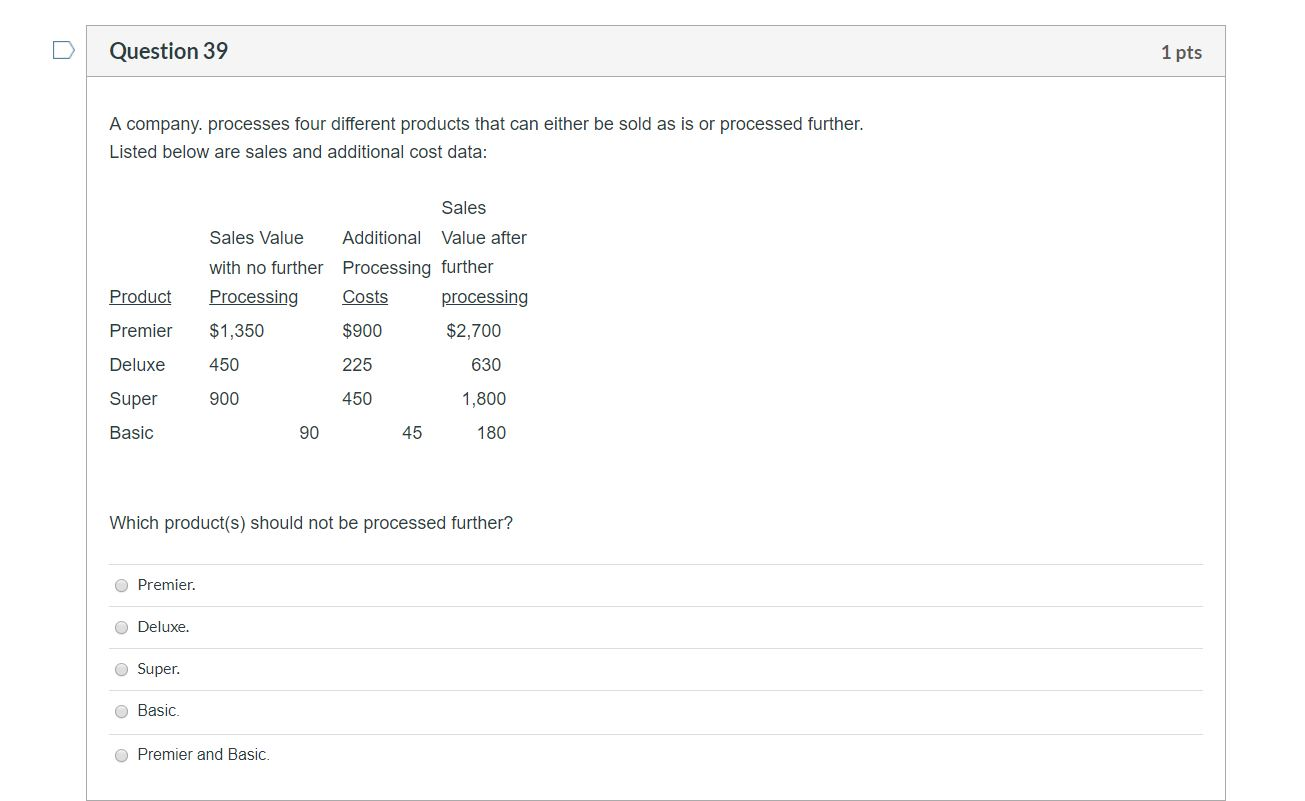Viewport: 1305px width, 801px height.
Task: Click the Basic answer label text
Action: [156, 710]
